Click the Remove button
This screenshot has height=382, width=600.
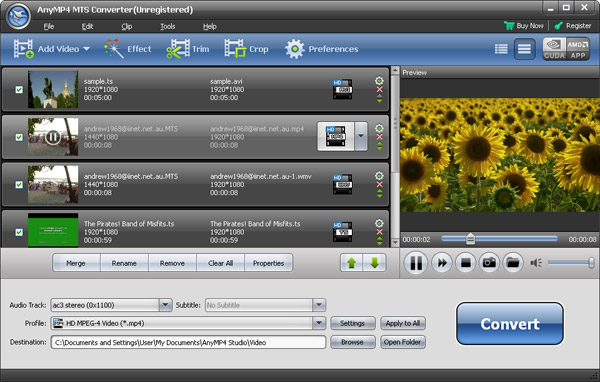pyautogui.click(x=172, y=263)
